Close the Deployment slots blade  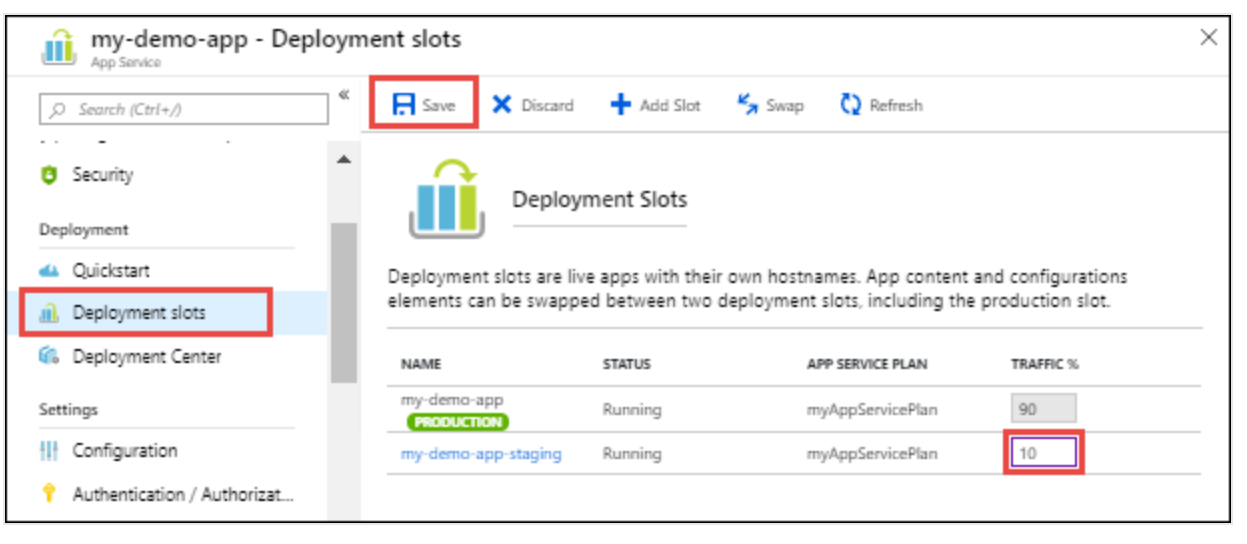tap(1208, 38)
